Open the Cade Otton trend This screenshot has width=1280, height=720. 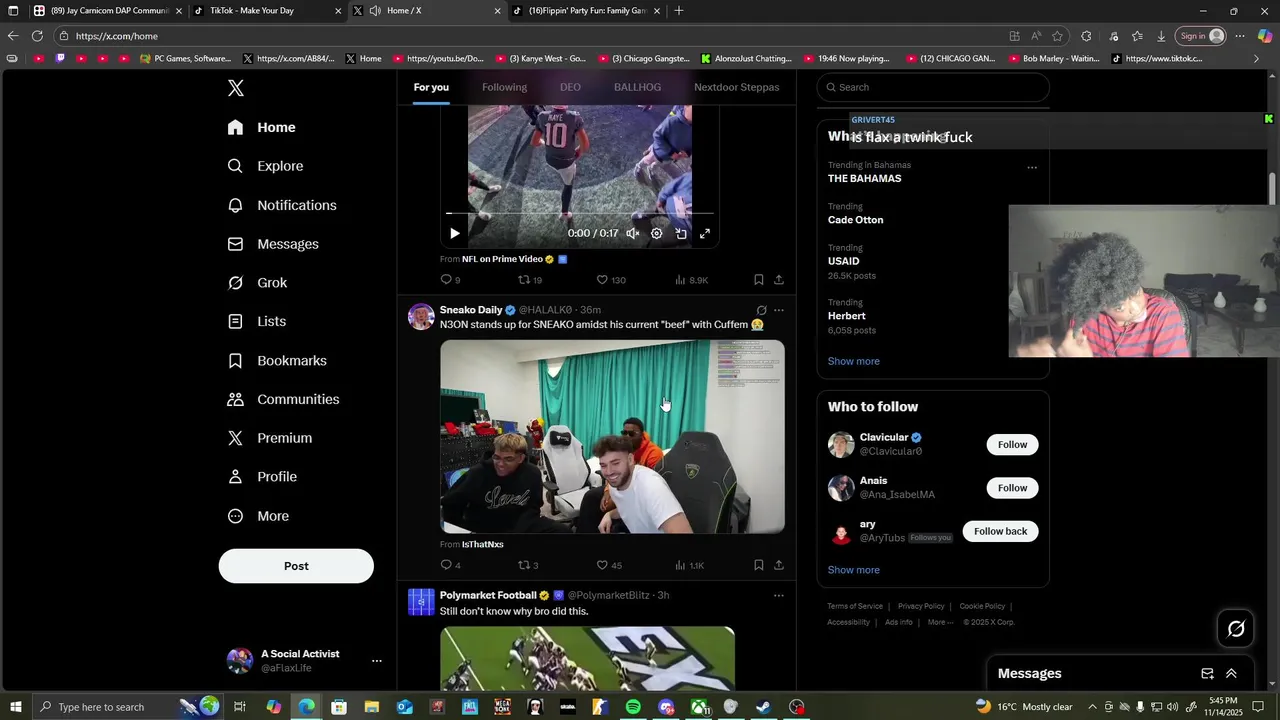point(855,220)
